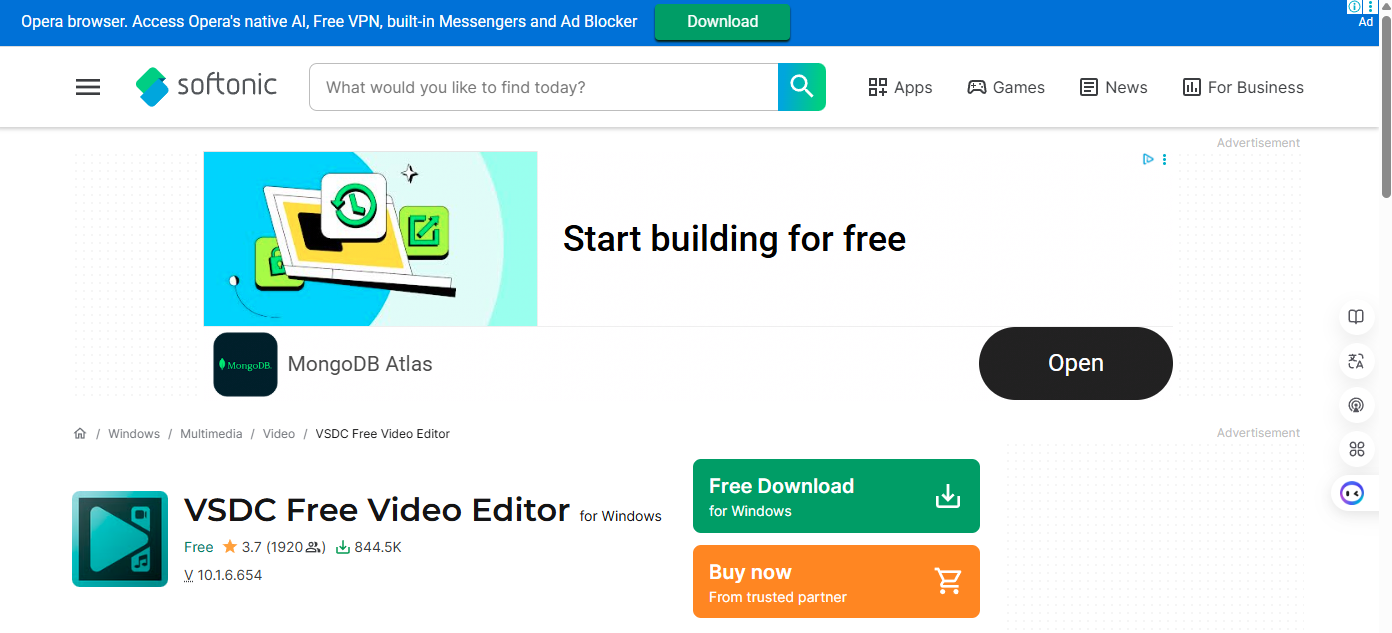Click the VSDC Free Video Editor app icon
Image resolution: width=1392 pixels, height=633 pixels.
120,539
